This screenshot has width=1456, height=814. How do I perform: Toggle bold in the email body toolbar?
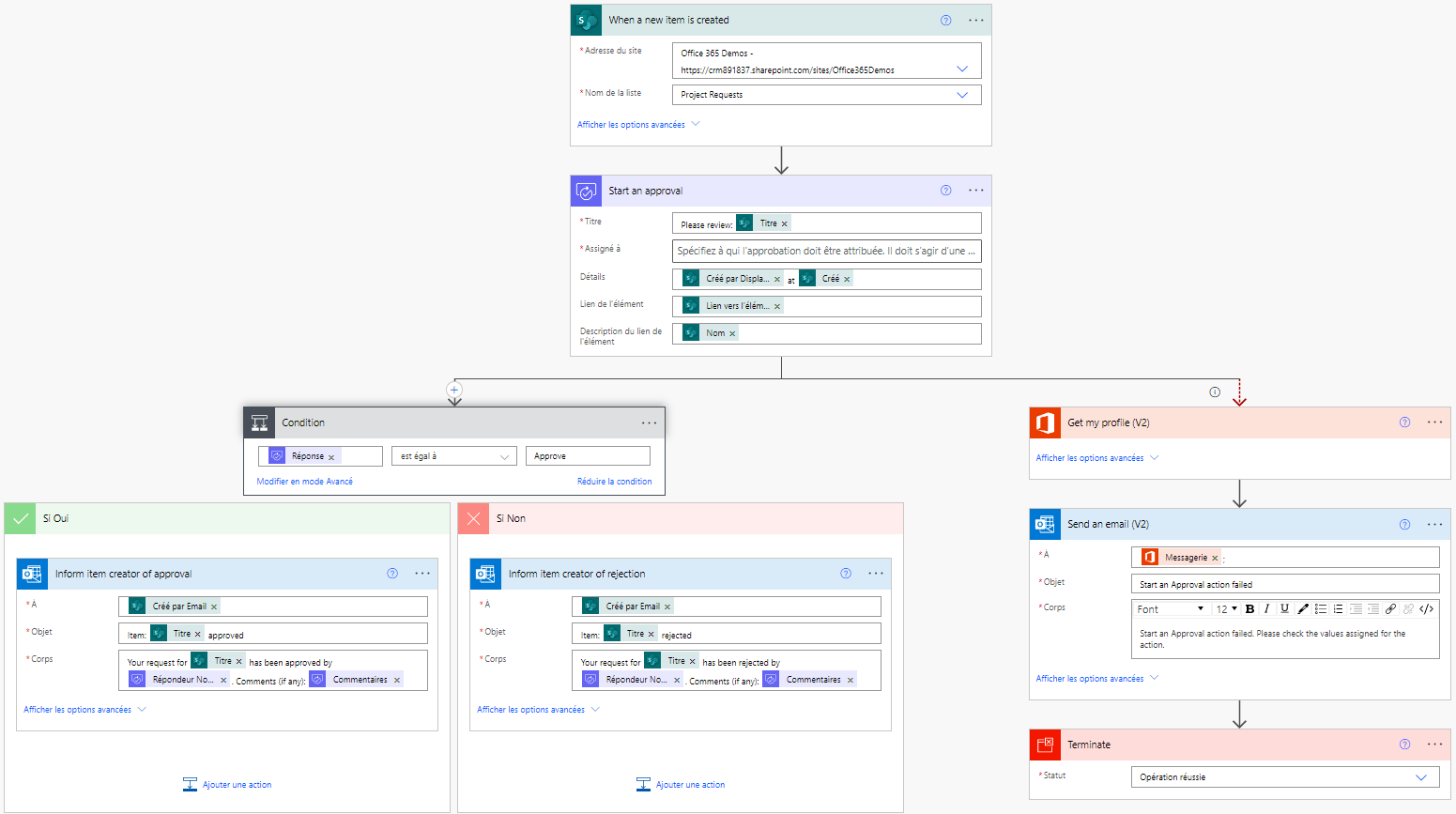1249,609
